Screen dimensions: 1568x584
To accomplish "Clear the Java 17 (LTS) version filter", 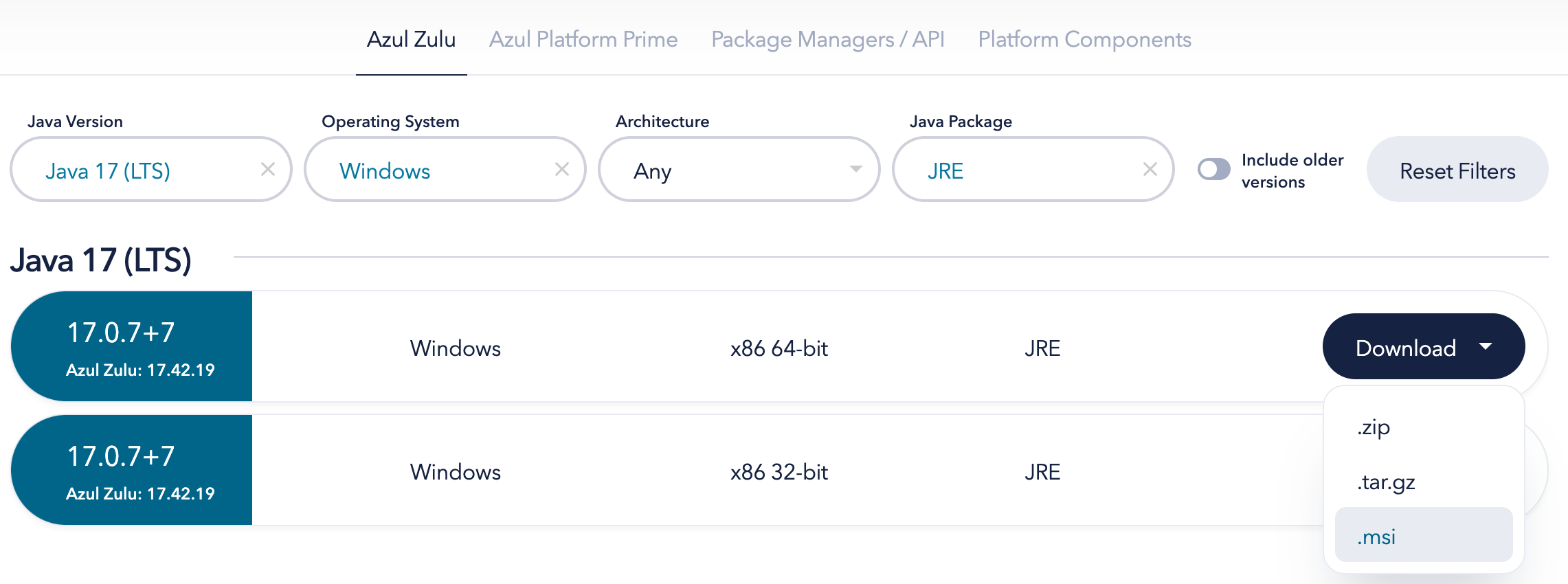I will (x=268, y=169).
